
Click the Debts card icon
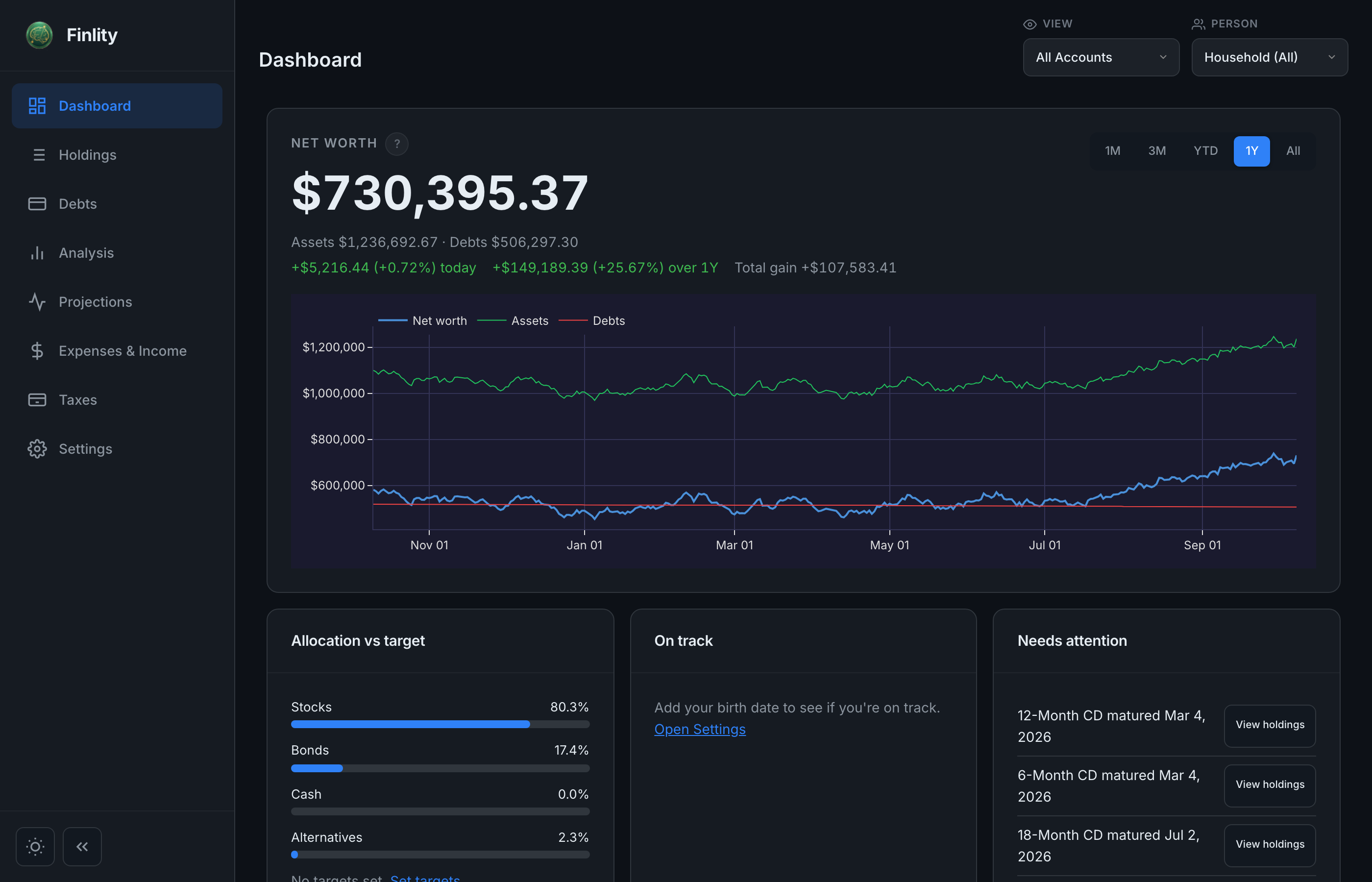point(37,204)
